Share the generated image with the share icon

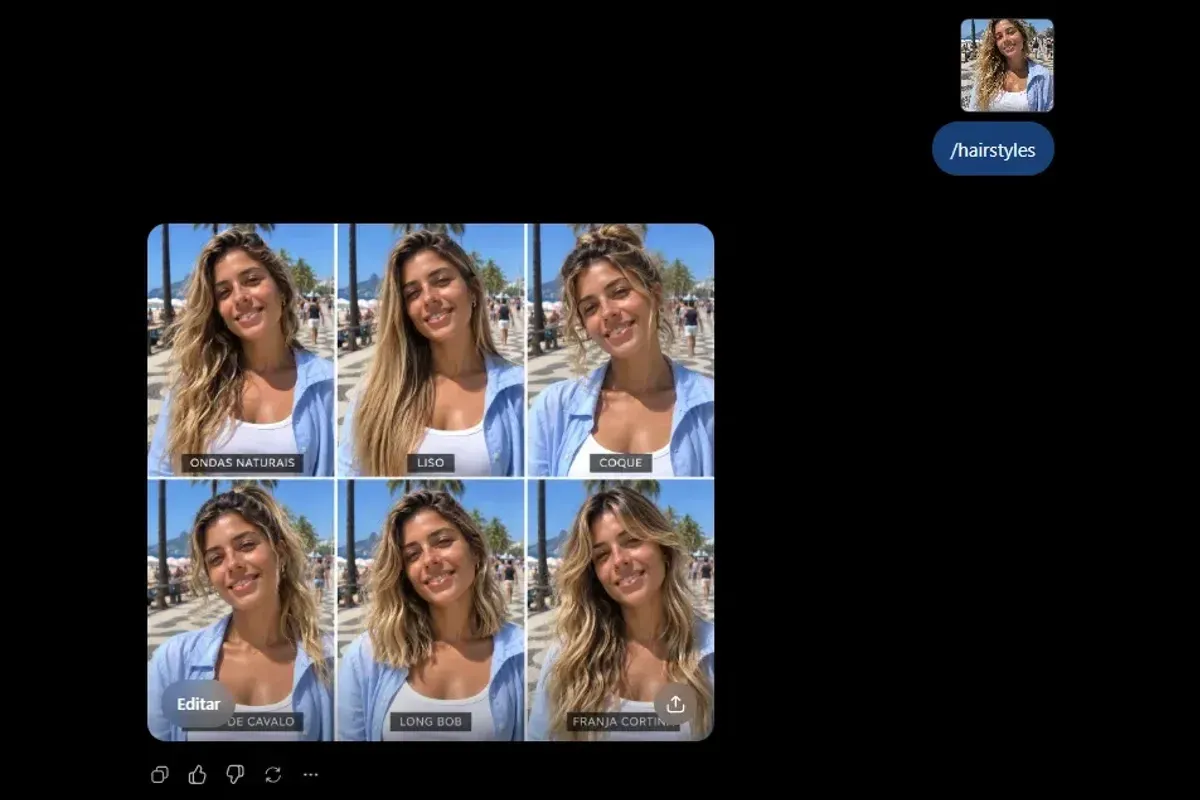(675, 704)
